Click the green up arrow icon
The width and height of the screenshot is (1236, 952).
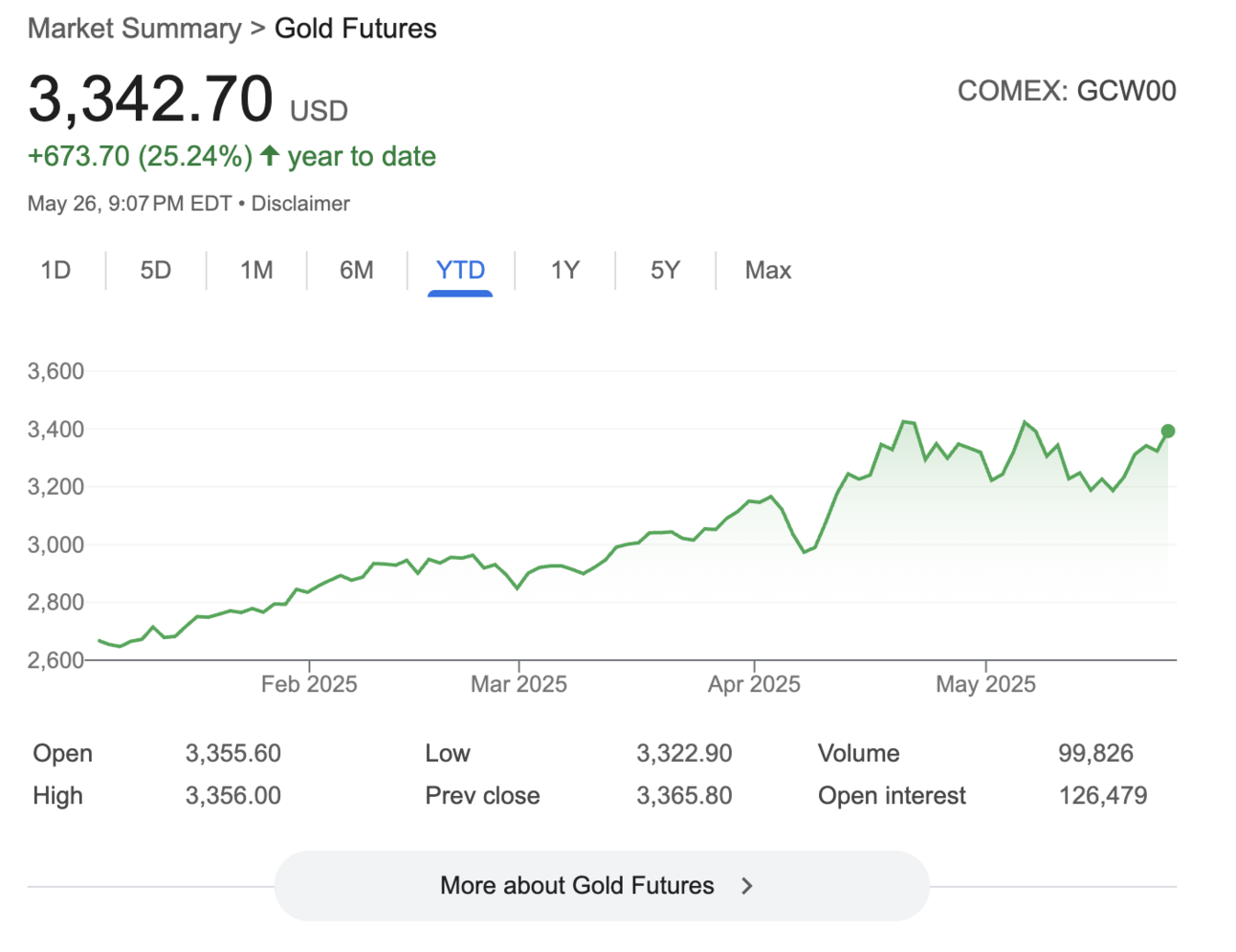click(270, 156)
